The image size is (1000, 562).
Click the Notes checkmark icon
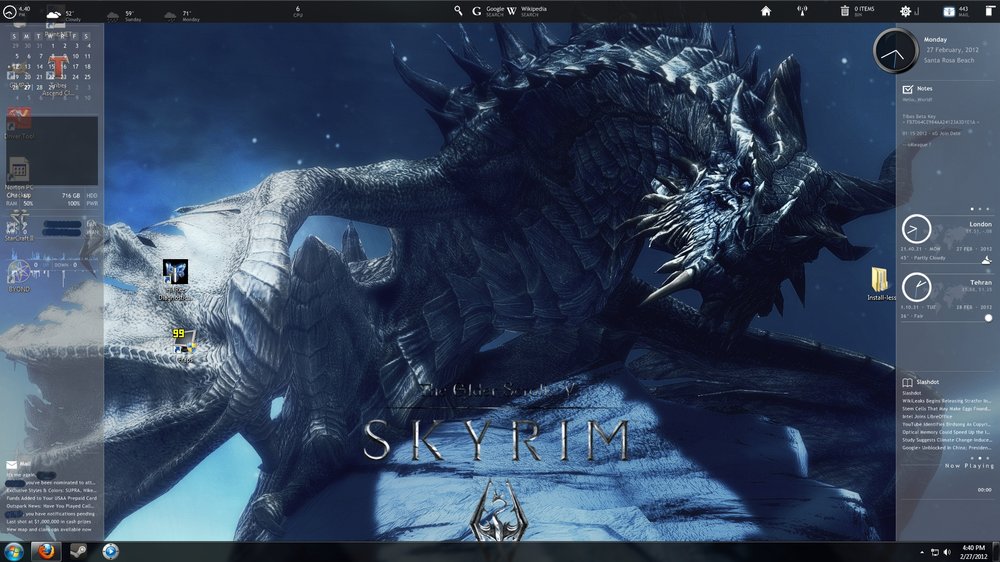point(908,89)
